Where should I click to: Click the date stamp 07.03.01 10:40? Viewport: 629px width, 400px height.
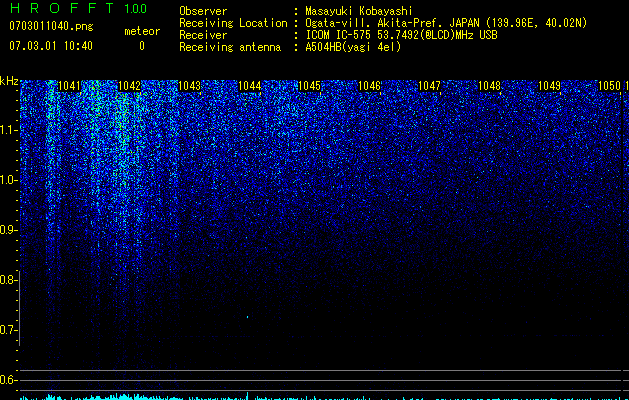pos(51,46)
